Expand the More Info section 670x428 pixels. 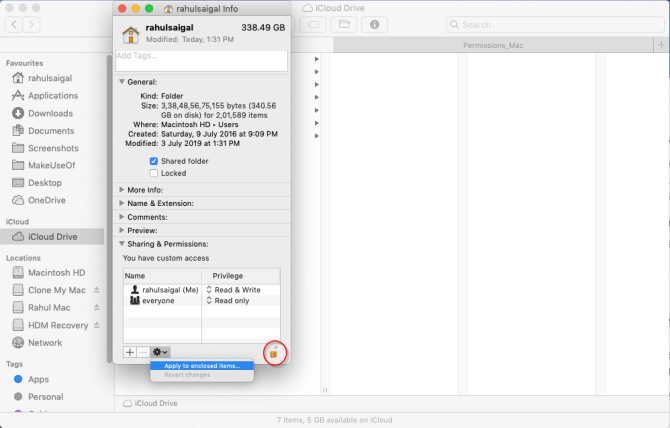123,189
